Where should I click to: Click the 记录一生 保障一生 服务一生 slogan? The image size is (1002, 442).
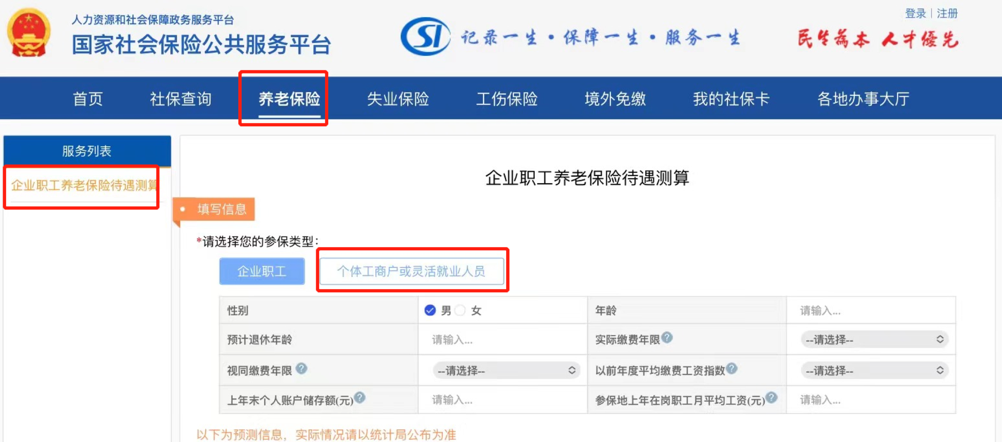(x=601, y=38)
